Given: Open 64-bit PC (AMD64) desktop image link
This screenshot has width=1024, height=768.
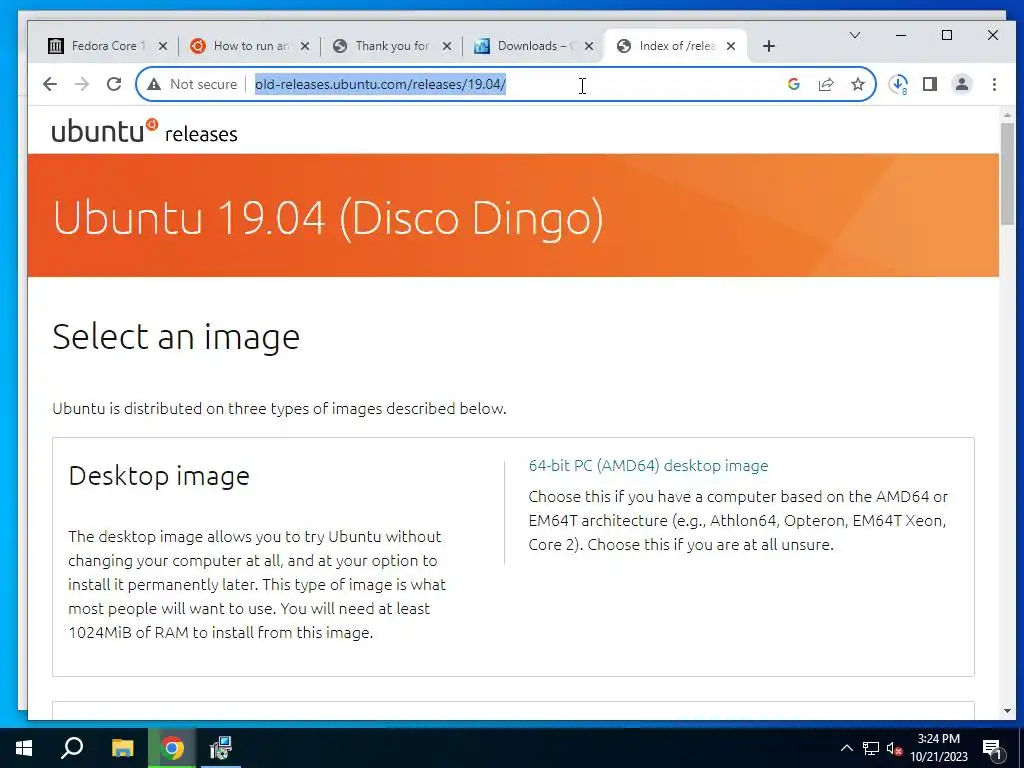Looking at the screenshot, I should 648,466.
